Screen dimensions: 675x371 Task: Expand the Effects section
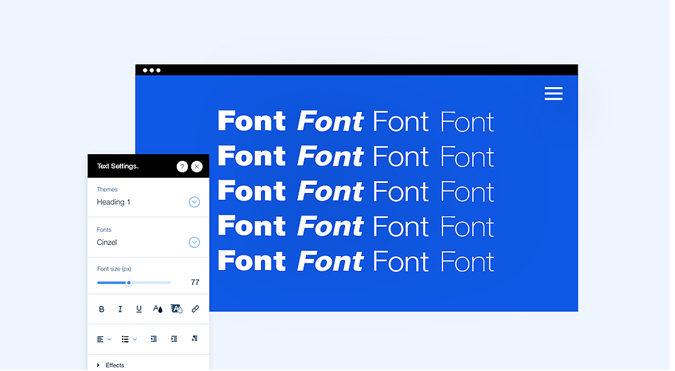[111, 365]
